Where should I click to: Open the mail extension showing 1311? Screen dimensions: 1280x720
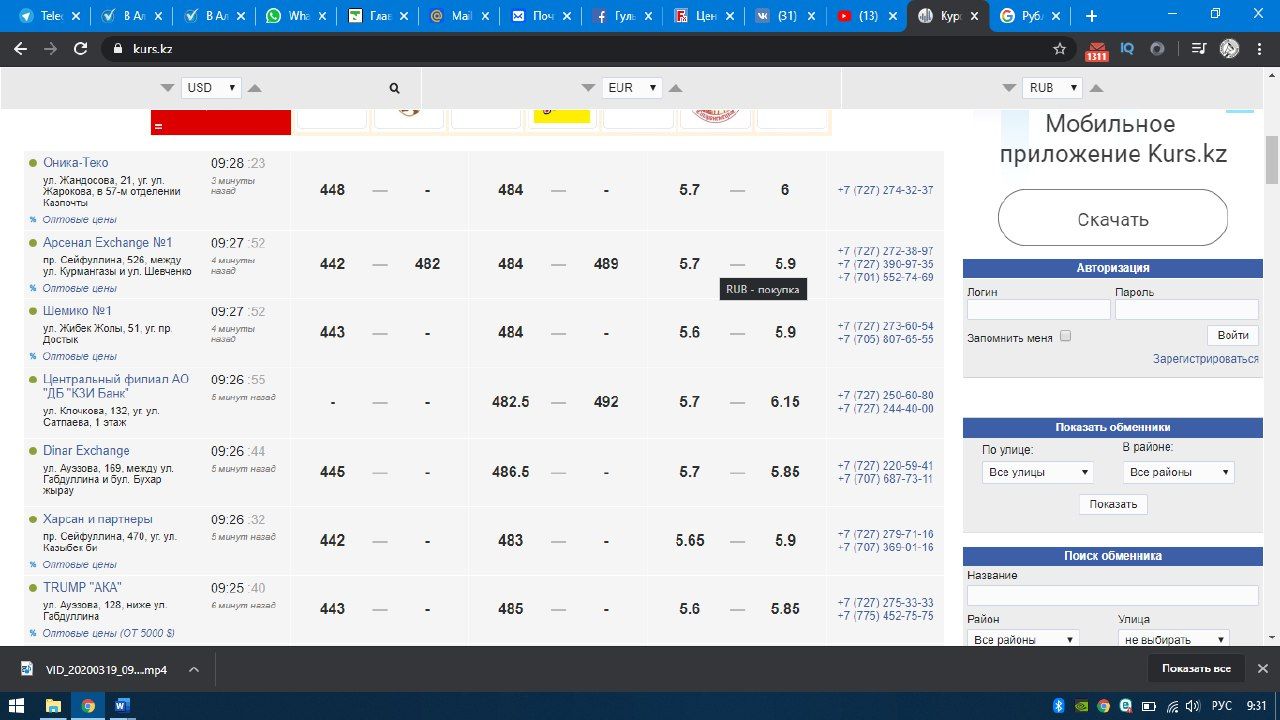1097,50
